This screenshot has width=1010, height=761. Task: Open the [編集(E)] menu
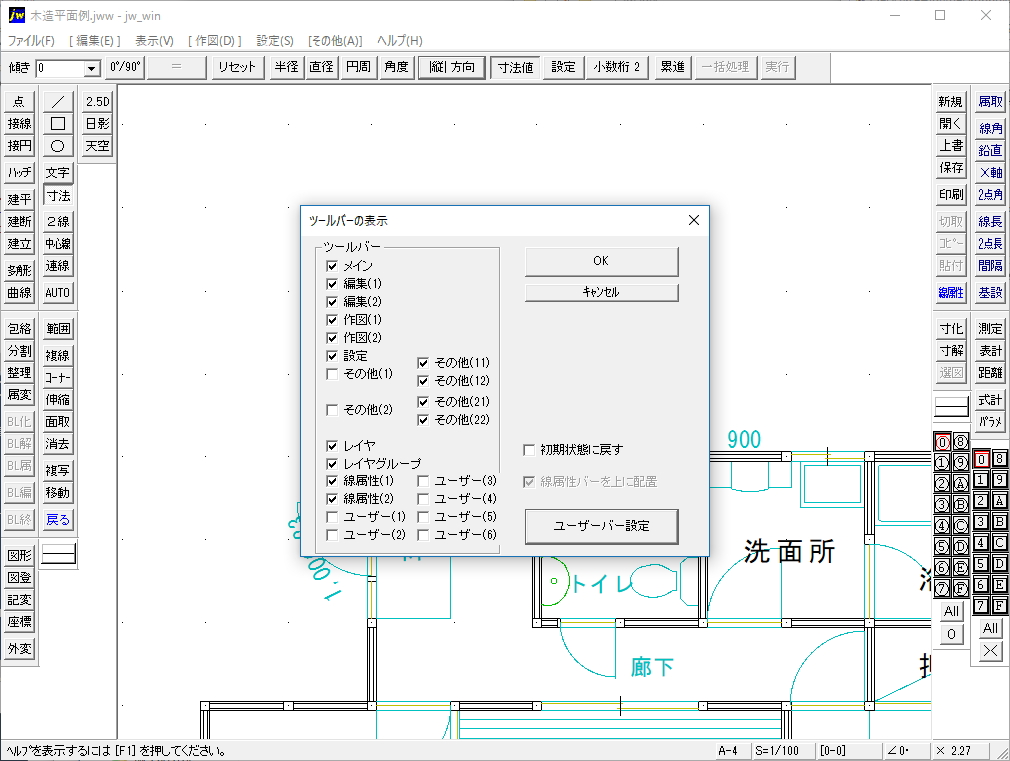95,41
